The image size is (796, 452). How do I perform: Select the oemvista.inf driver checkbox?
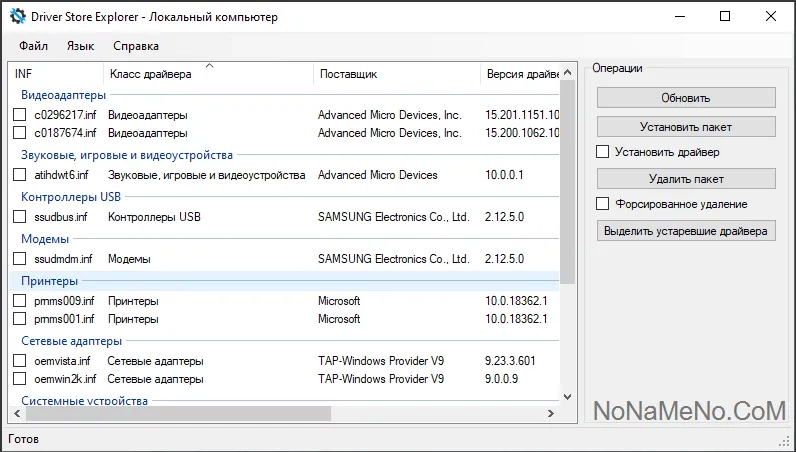point(20,361)
